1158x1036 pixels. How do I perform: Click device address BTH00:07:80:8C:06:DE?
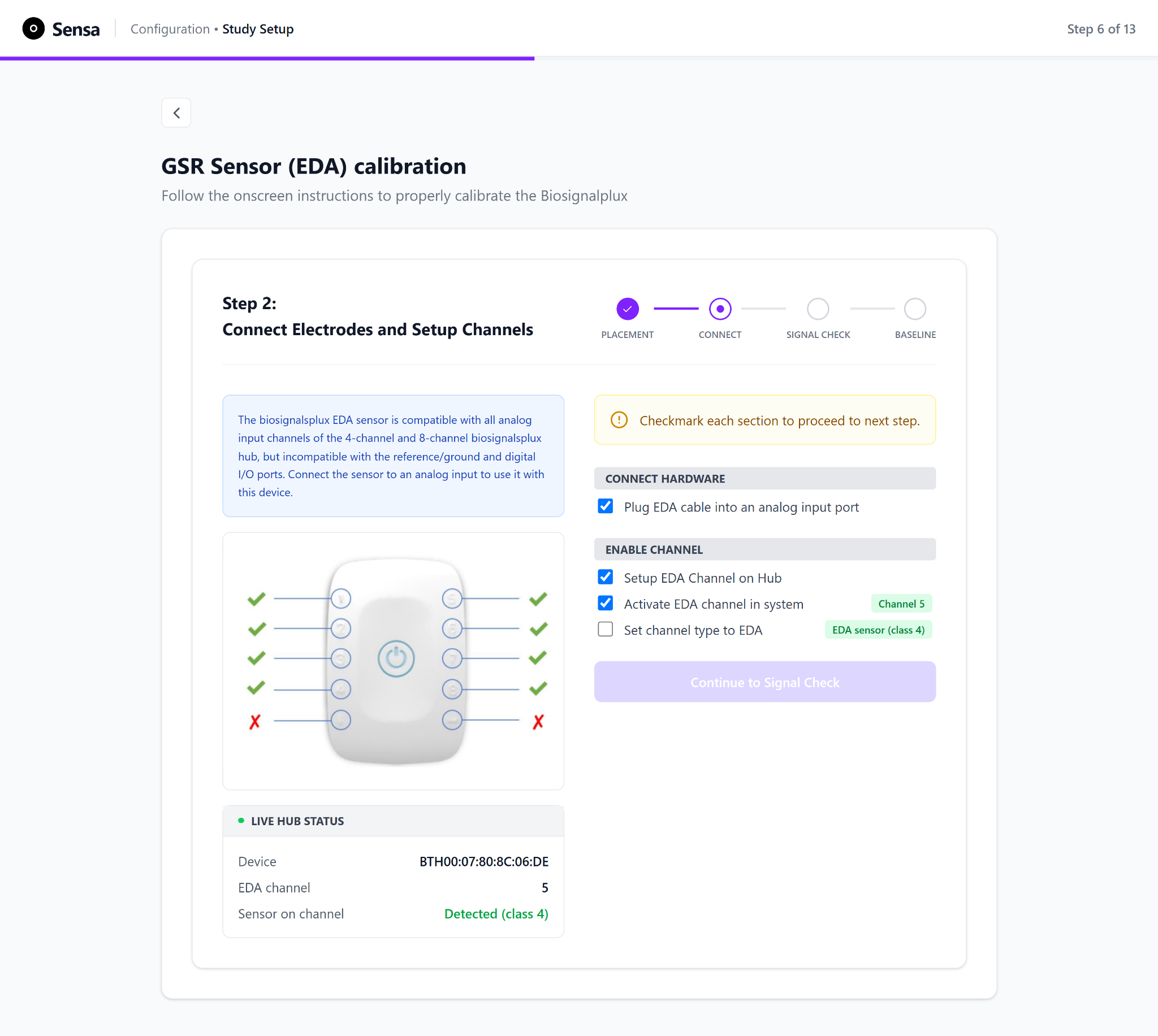point(484,862)
